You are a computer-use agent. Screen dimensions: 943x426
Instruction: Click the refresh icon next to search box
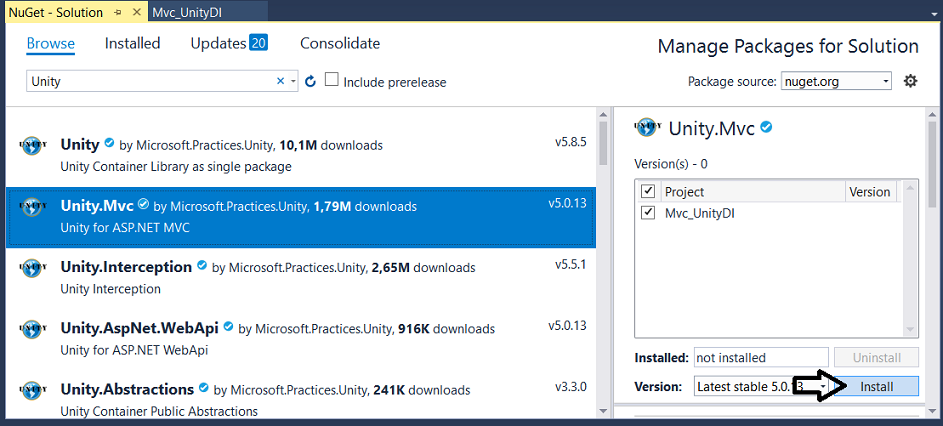(310, 81)
